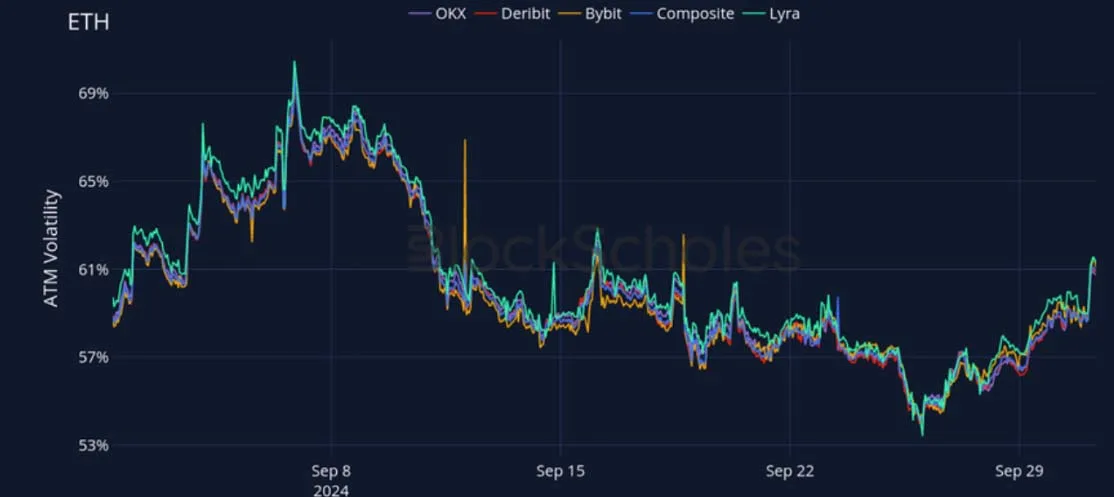Click the Sep 15 x-axis label
This screenshot has height=497, width=1114.
pos(560,471)
